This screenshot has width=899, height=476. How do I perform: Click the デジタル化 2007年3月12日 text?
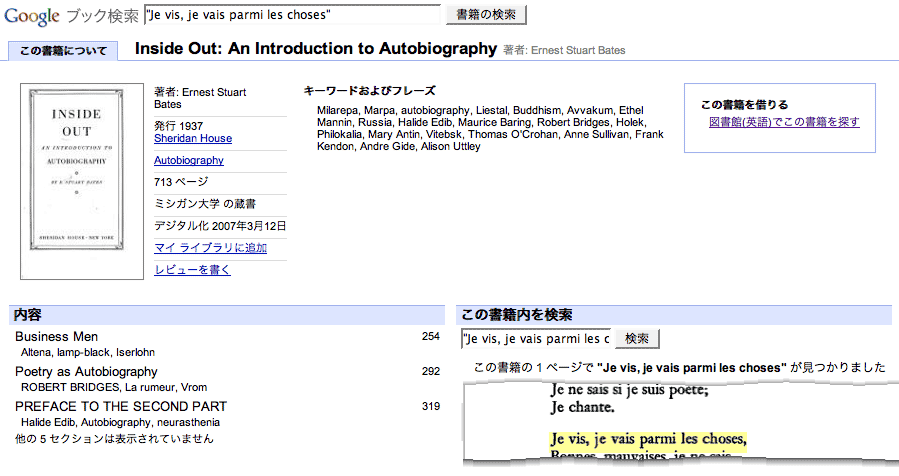(x=220, y=226)
